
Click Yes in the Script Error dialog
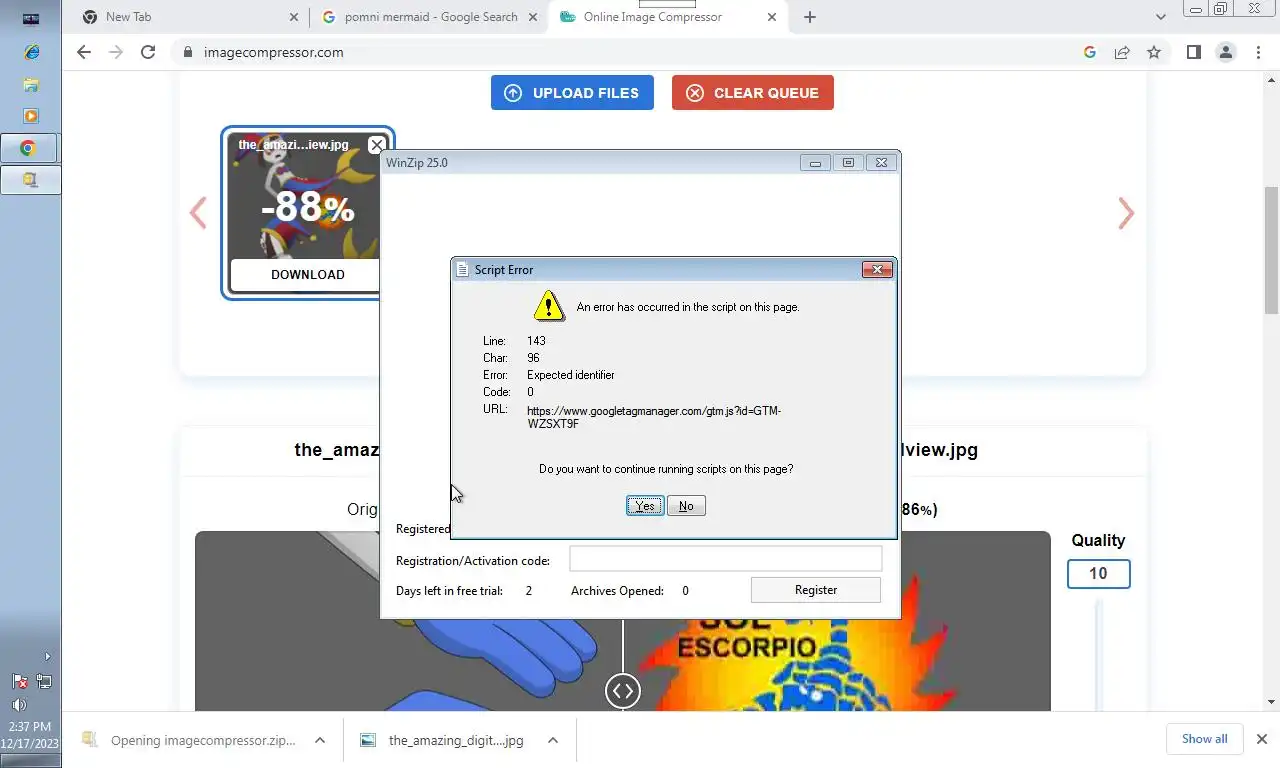tap(645, 506)
